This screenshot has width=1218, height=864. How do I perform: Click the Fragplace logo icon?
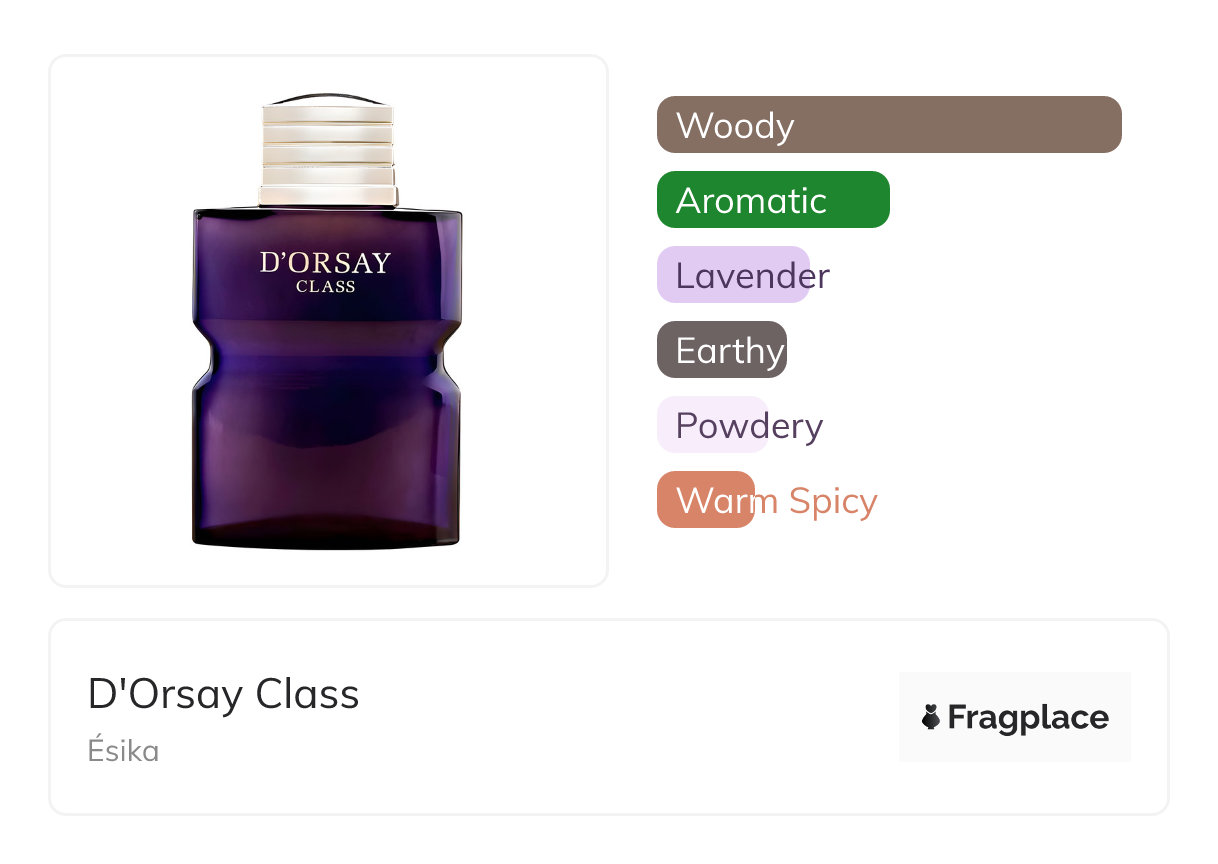(x=931, y=717)
